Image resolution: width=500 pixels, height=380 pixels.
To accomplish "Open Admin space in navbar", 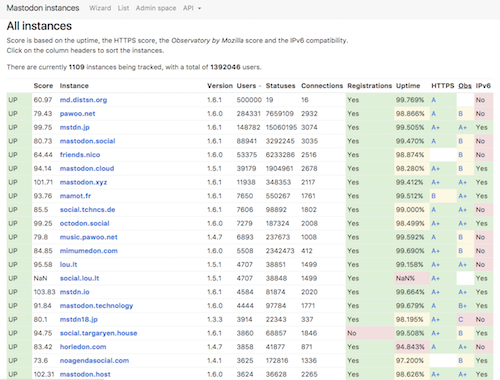I will coord(156,8).
